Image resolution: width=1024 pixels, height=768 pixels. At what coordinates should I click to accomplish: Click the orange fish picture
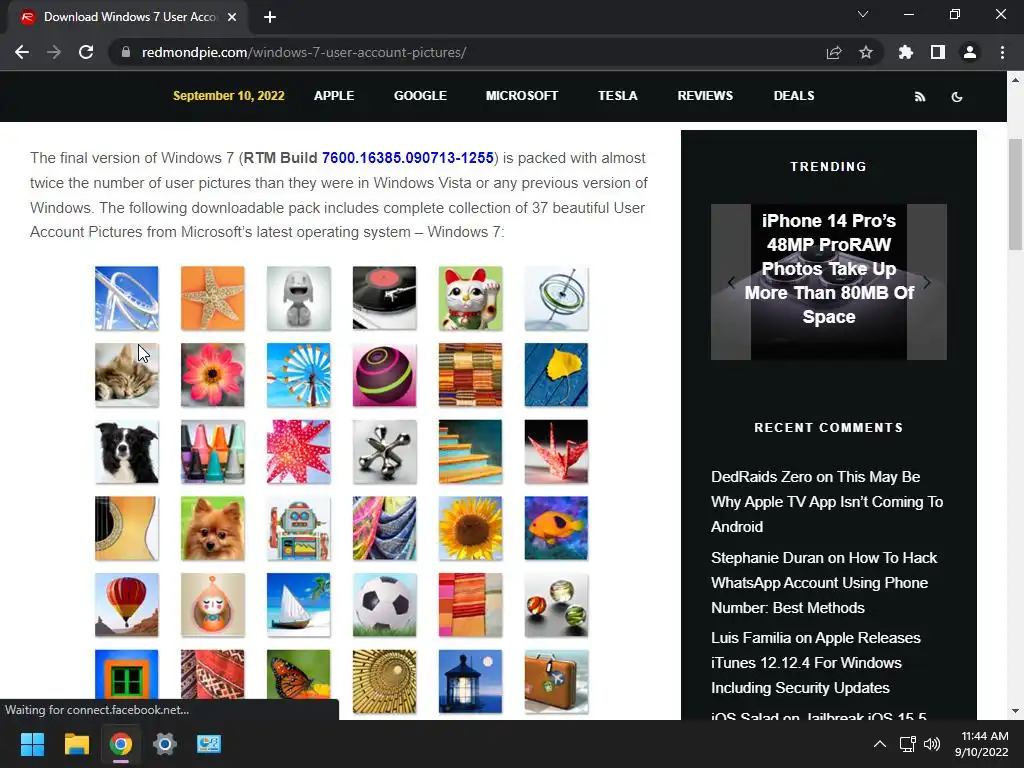tap(556, 528)
